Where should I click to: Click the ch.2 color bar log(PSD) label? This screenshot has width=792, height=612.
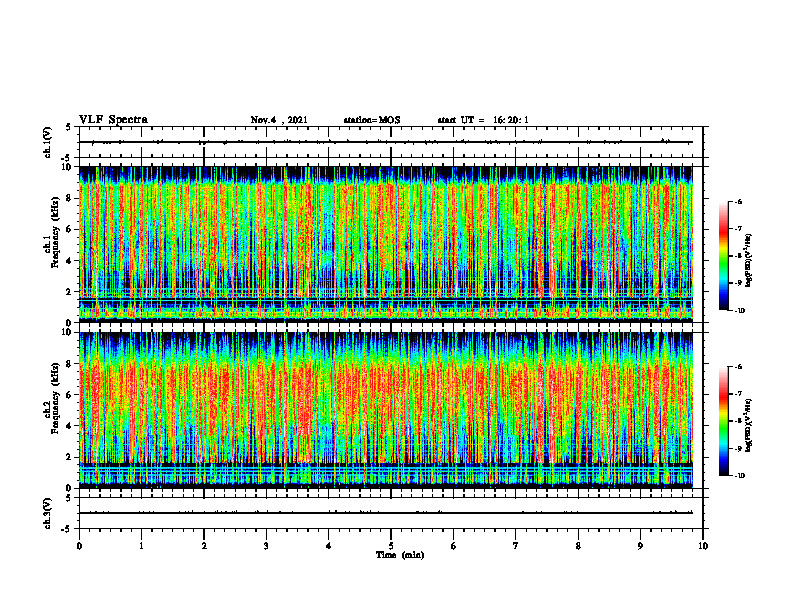[748, 425]
